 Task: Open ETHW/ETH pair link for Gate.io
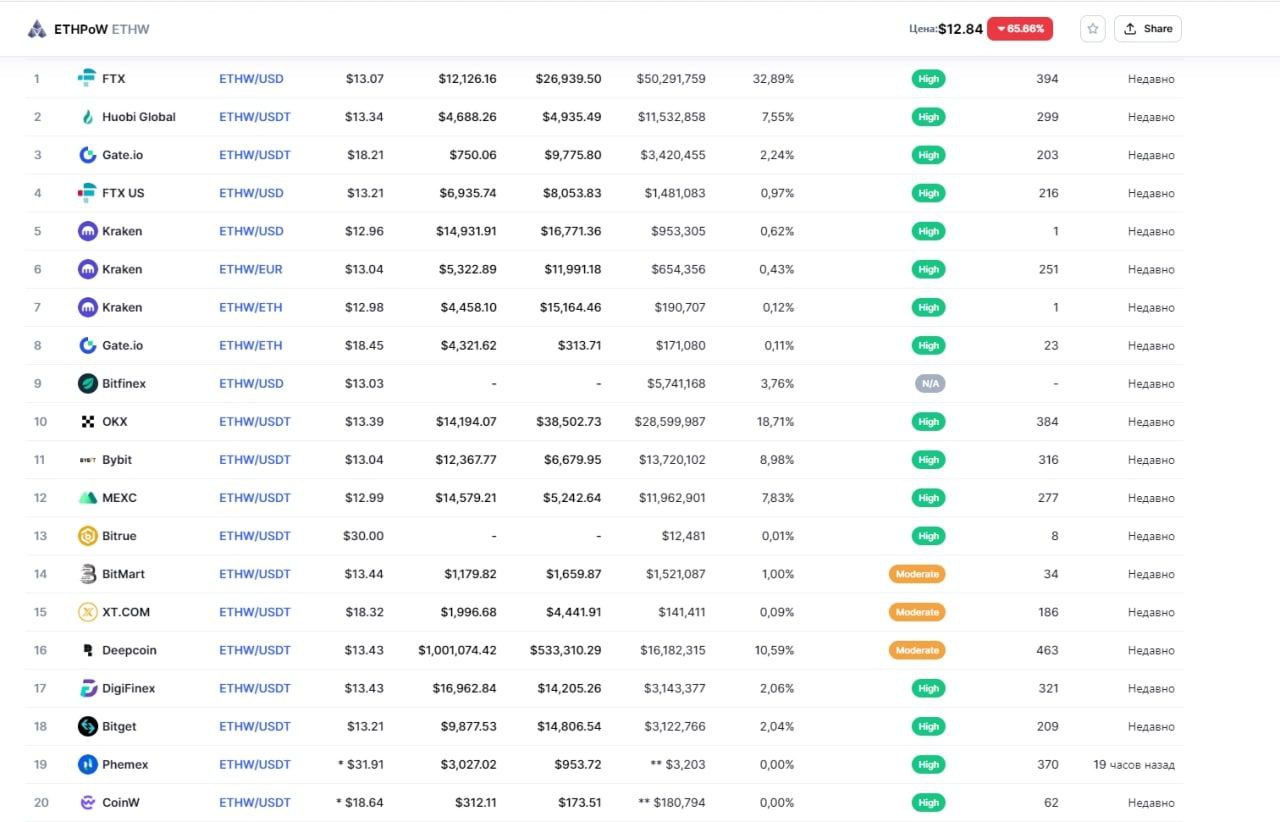click(251, 345)
